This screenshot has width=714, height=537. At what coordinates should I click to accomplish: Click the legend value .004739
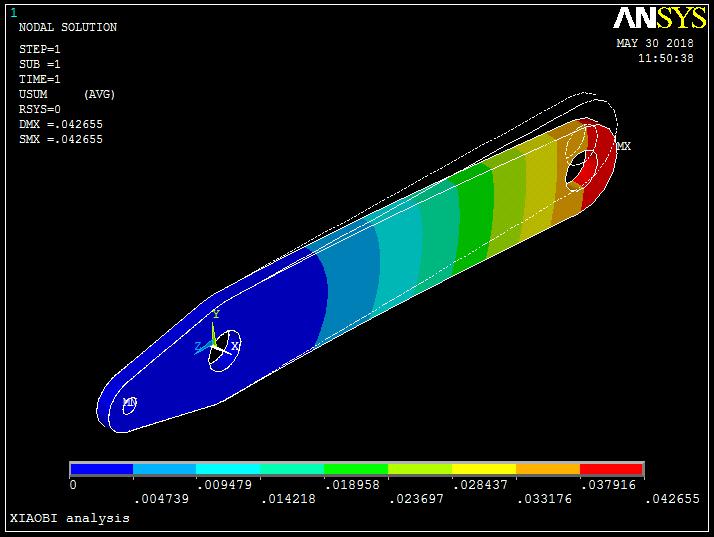pyautogui.click(x=162, y=499)
